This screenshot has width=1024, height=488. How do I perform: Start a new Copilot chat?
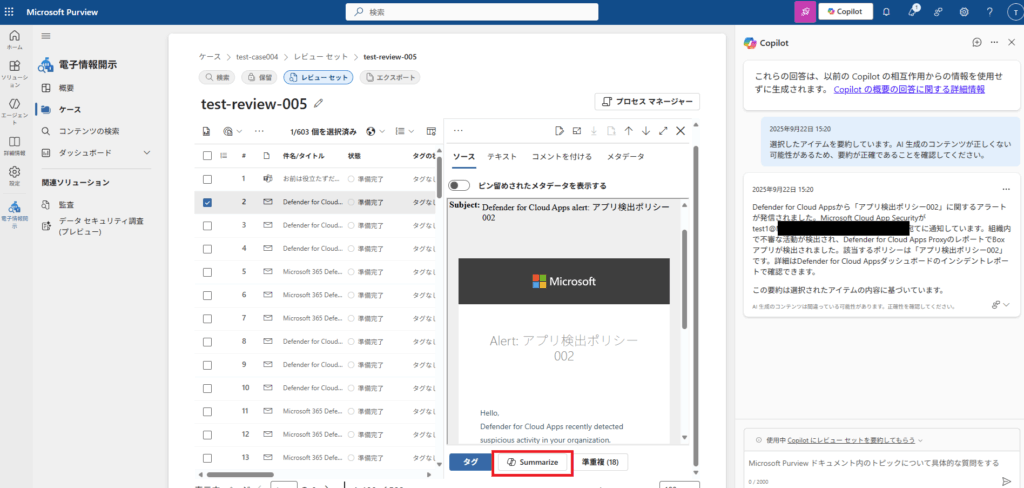976,42
